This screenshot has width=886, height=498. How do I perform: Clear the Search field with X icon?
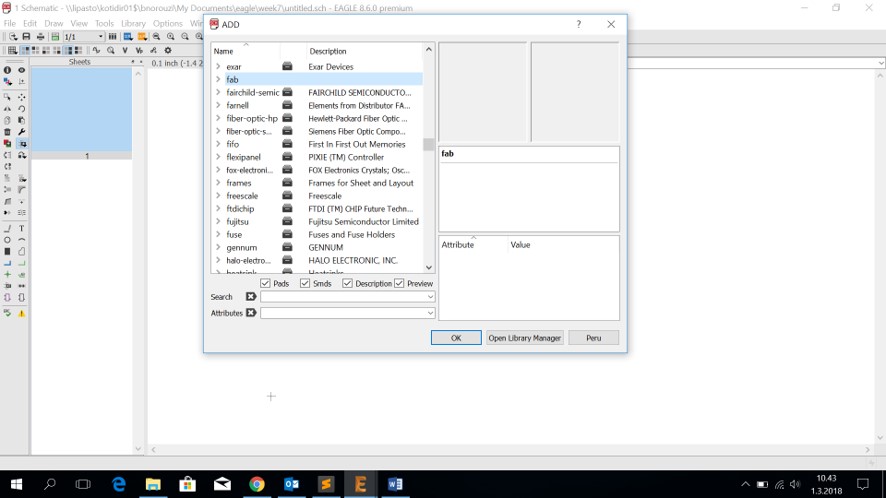pyautogui.click(x=251, y=296)
